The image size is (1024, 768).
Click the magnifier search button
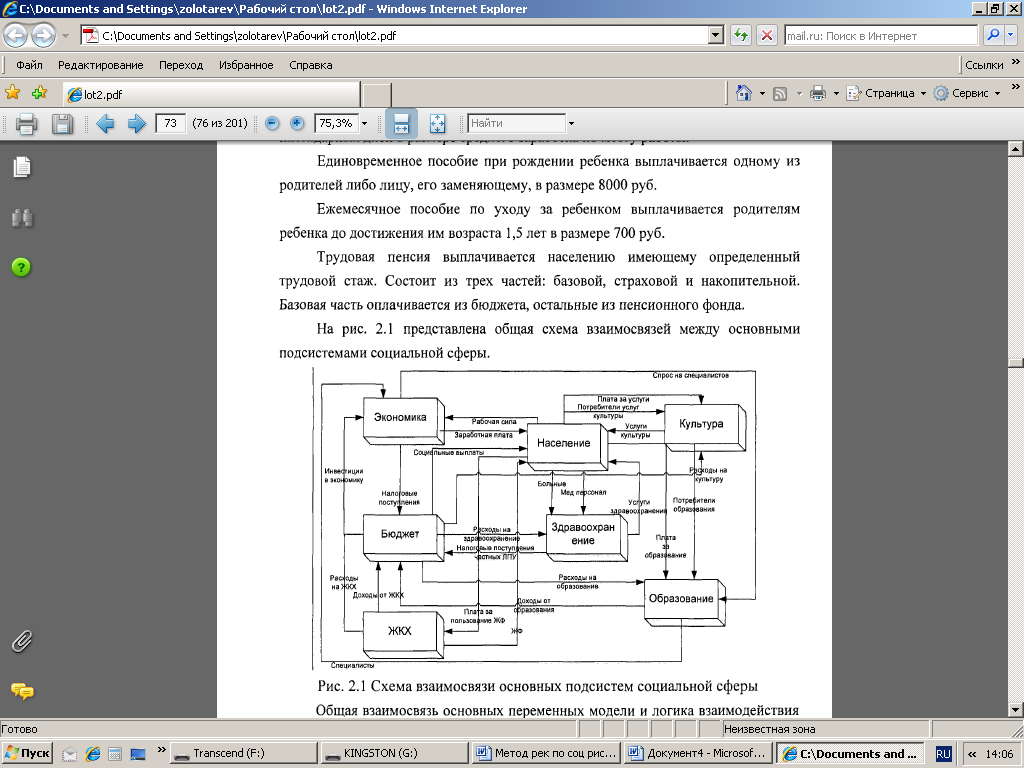(993, 35)
